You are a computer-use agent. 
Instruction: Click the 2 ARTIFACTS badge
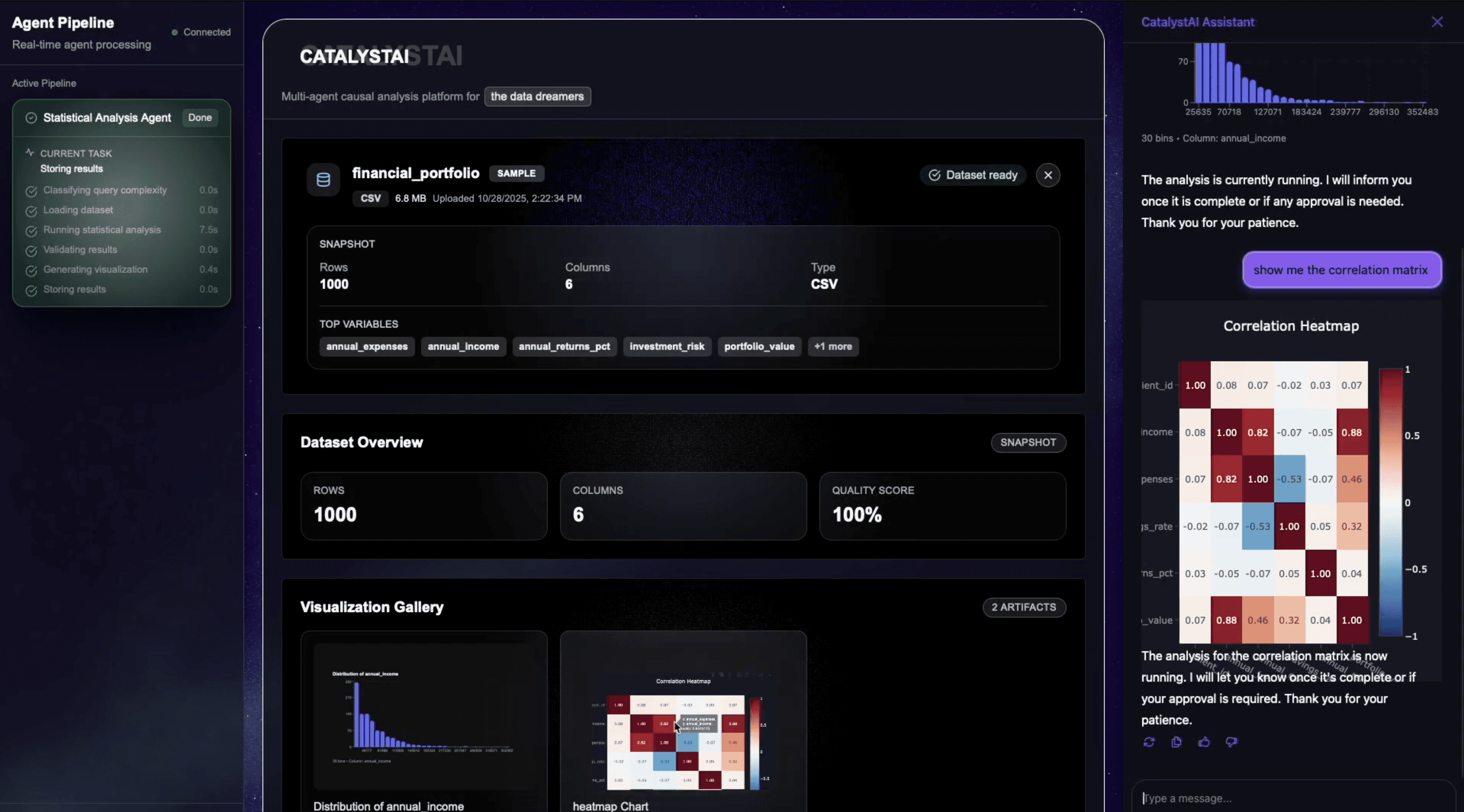pos(1024,607)
